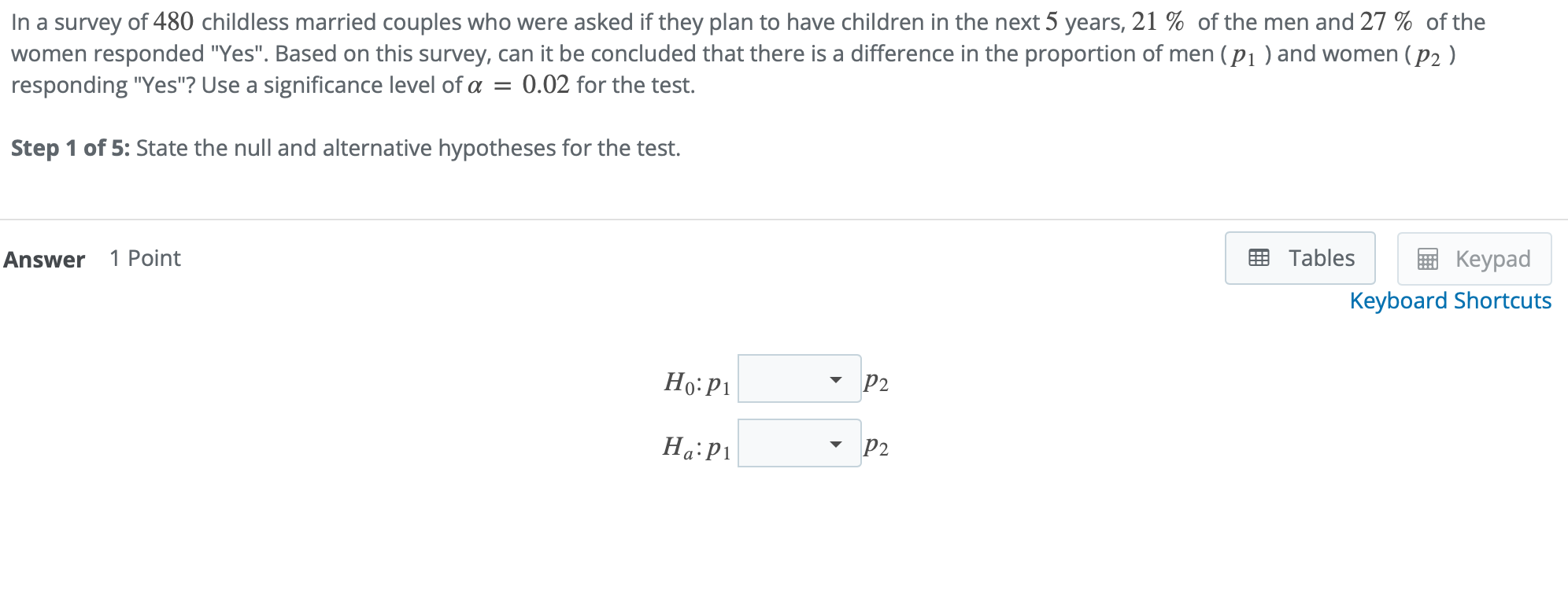The height and width of the screenshot is (598, 1568).
Task: Click the 0.02 significance level value
Action: click(x=545, y=84)
